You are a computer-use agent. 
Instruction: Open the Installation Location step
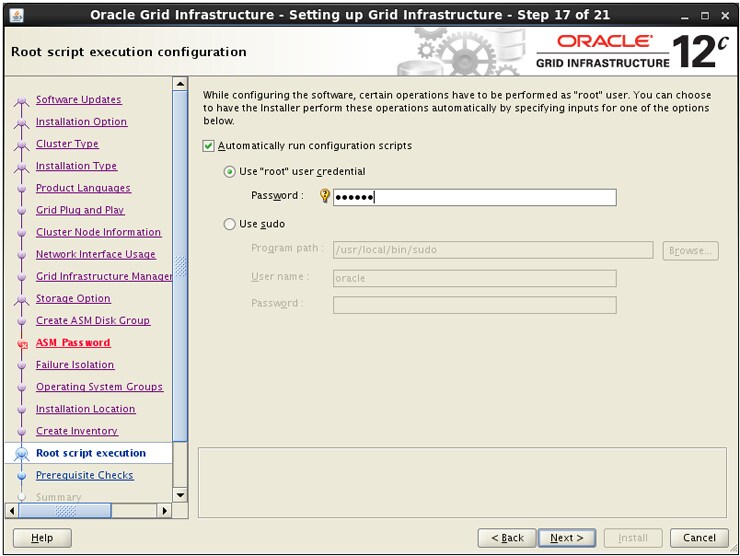(x=86, y=410)
